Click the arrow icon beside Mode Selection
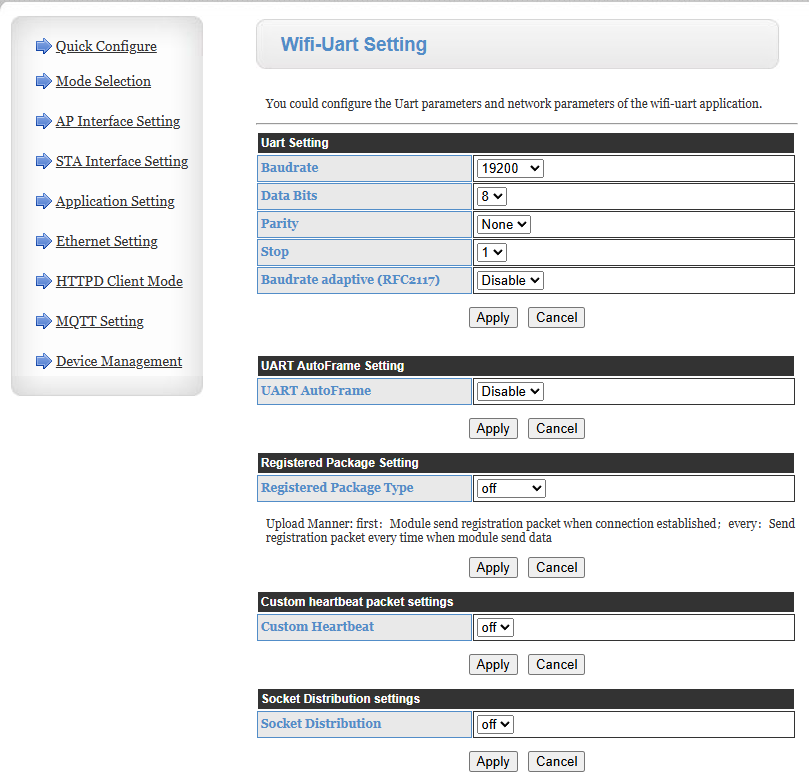This screenshot has height=779, width=809. tap(43, 81)
